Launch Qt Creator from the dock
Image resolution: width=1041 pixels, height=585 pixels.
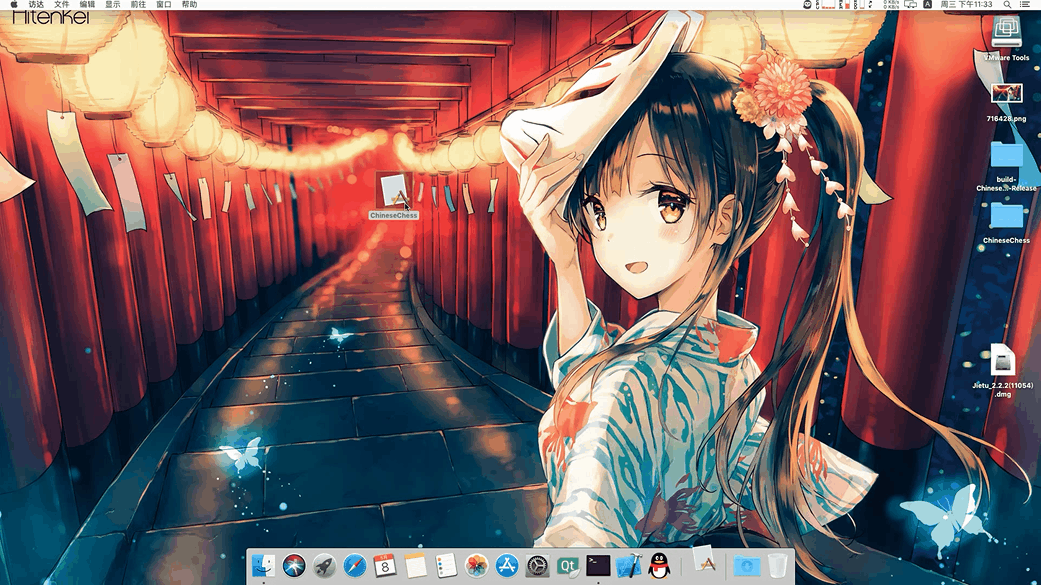568,566
